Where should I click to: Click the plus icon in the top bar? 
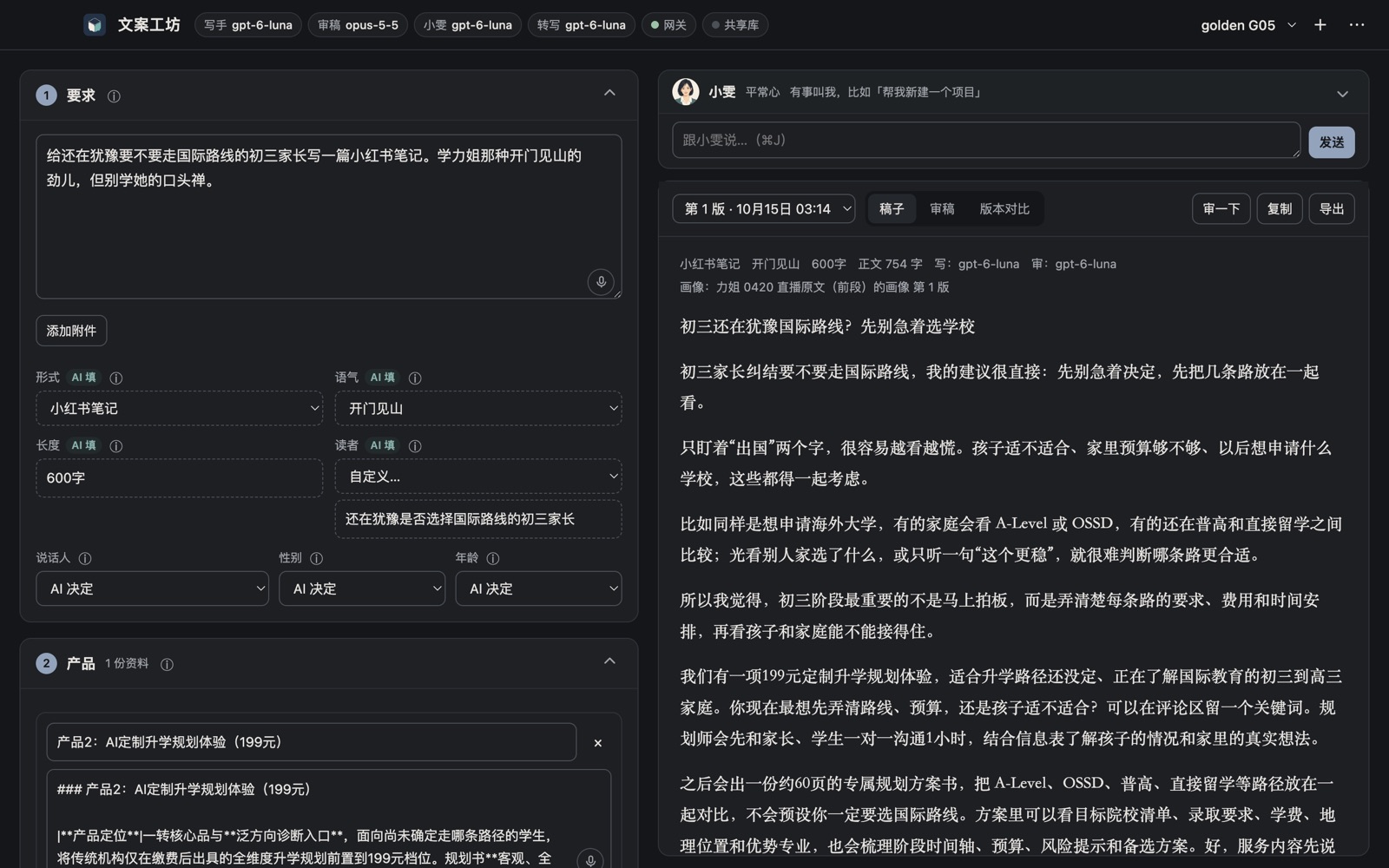[x=1320, y=25]
